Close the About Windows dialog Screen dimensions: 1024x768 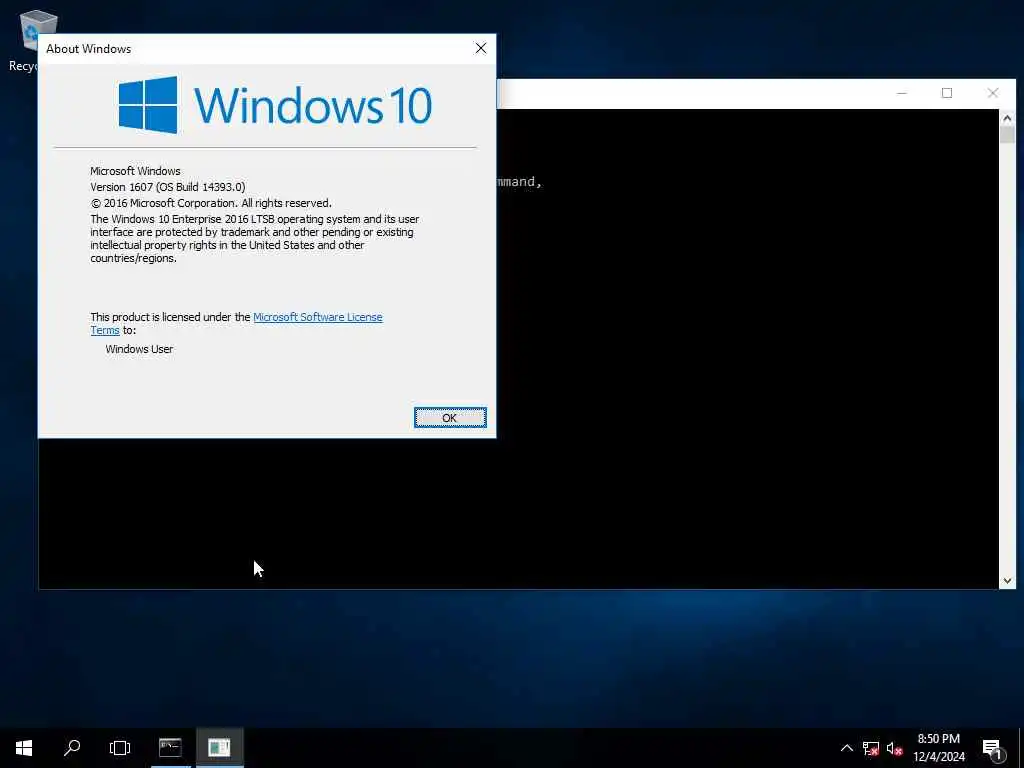click(481, 48)
